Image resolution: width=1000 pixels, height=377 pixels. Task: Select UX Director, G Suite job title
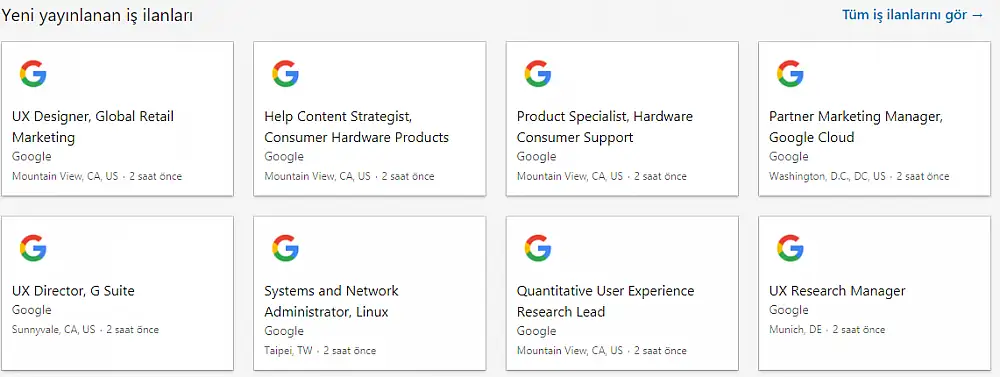73,291
